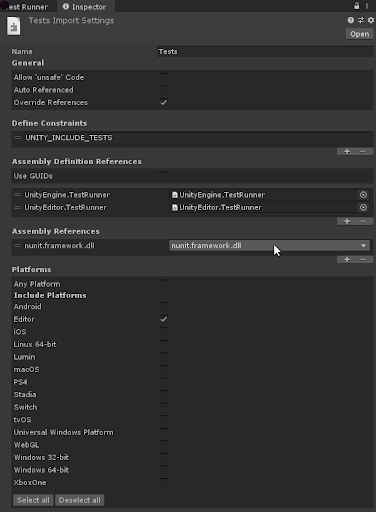
Task: Enable Switch platform checkbox
Action: (x=164, y=407)
